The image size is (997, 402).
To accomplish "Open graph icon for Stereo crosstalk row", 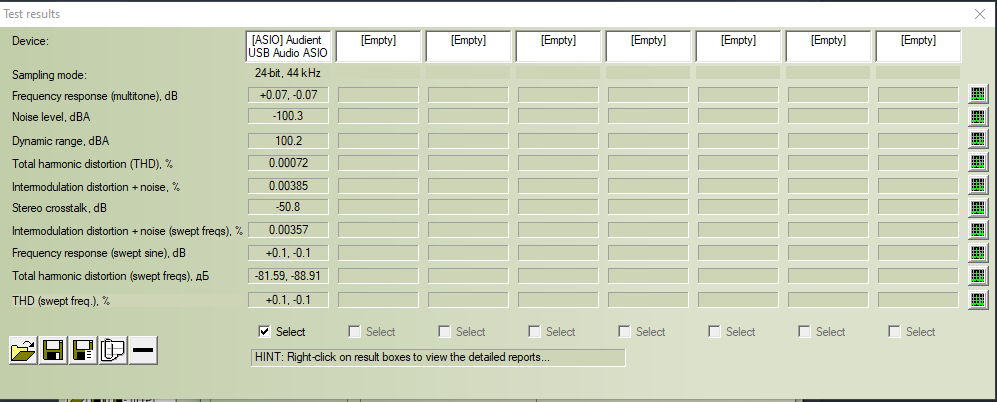I will coord(978,207).
